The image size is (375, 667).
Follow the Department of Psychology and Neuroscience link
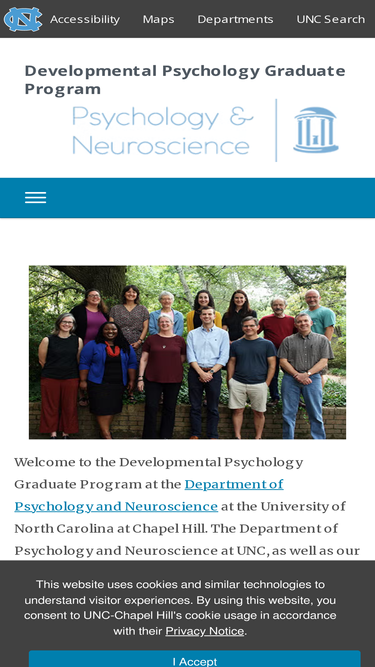tap(149, 496)
